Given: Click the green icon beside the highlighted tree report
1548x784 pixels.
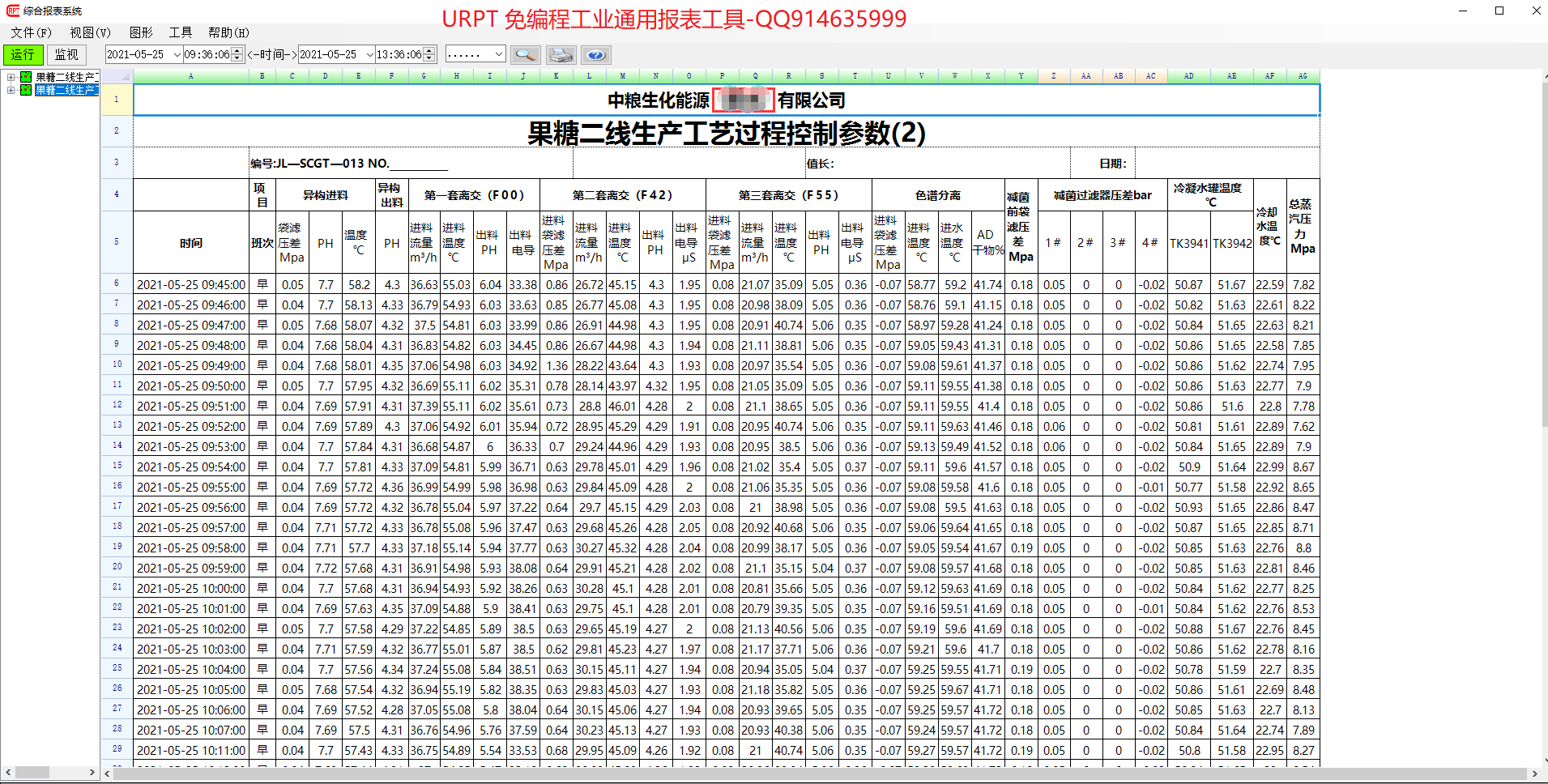Looking at the screenshot, I should tap(26, 90).
